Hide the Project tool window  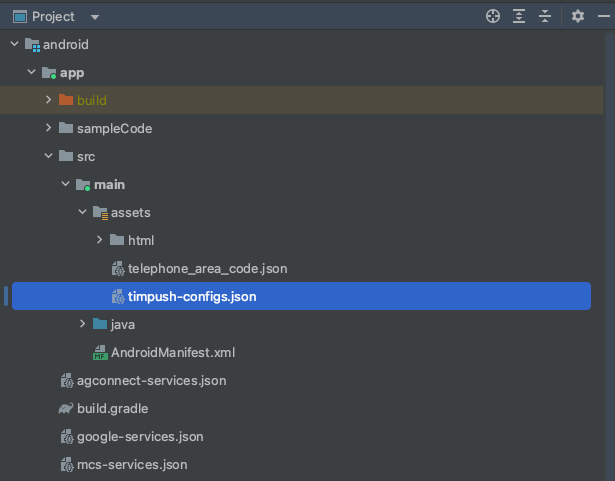[603, 16]
